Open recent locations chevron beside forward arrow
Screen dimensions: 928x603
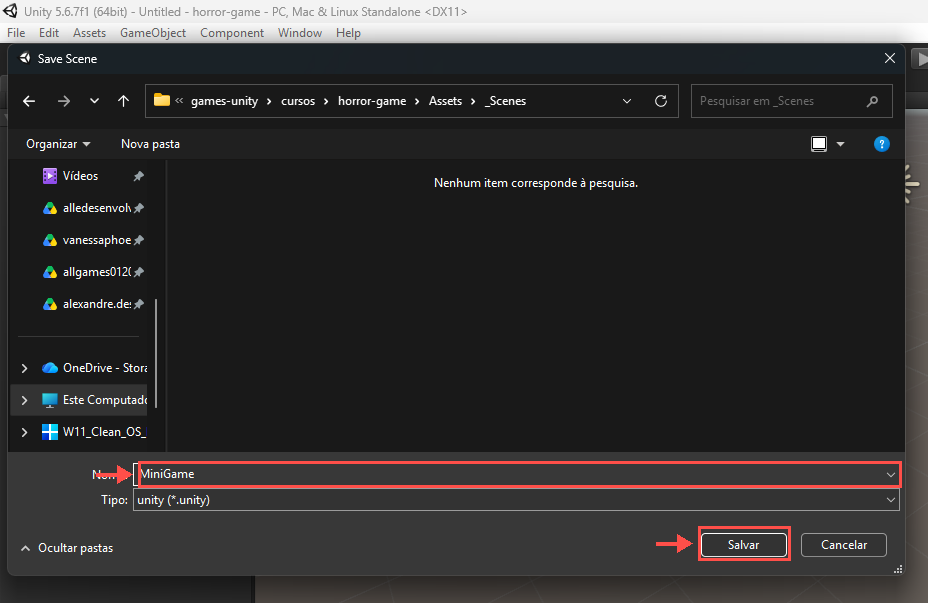coord(94,101)
